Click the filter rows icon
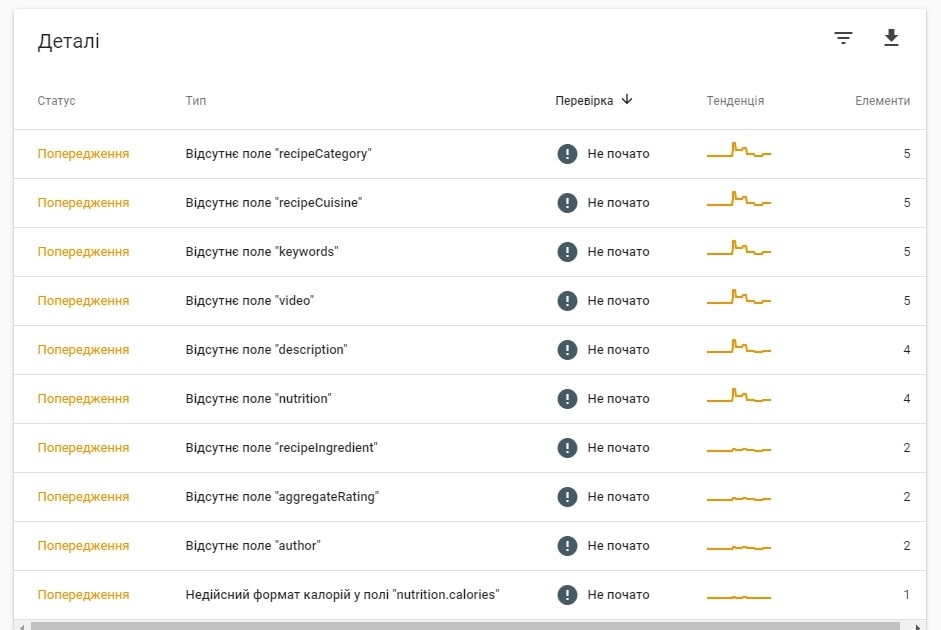This screenshot has height=630, width=941. (x=844, y=39)
